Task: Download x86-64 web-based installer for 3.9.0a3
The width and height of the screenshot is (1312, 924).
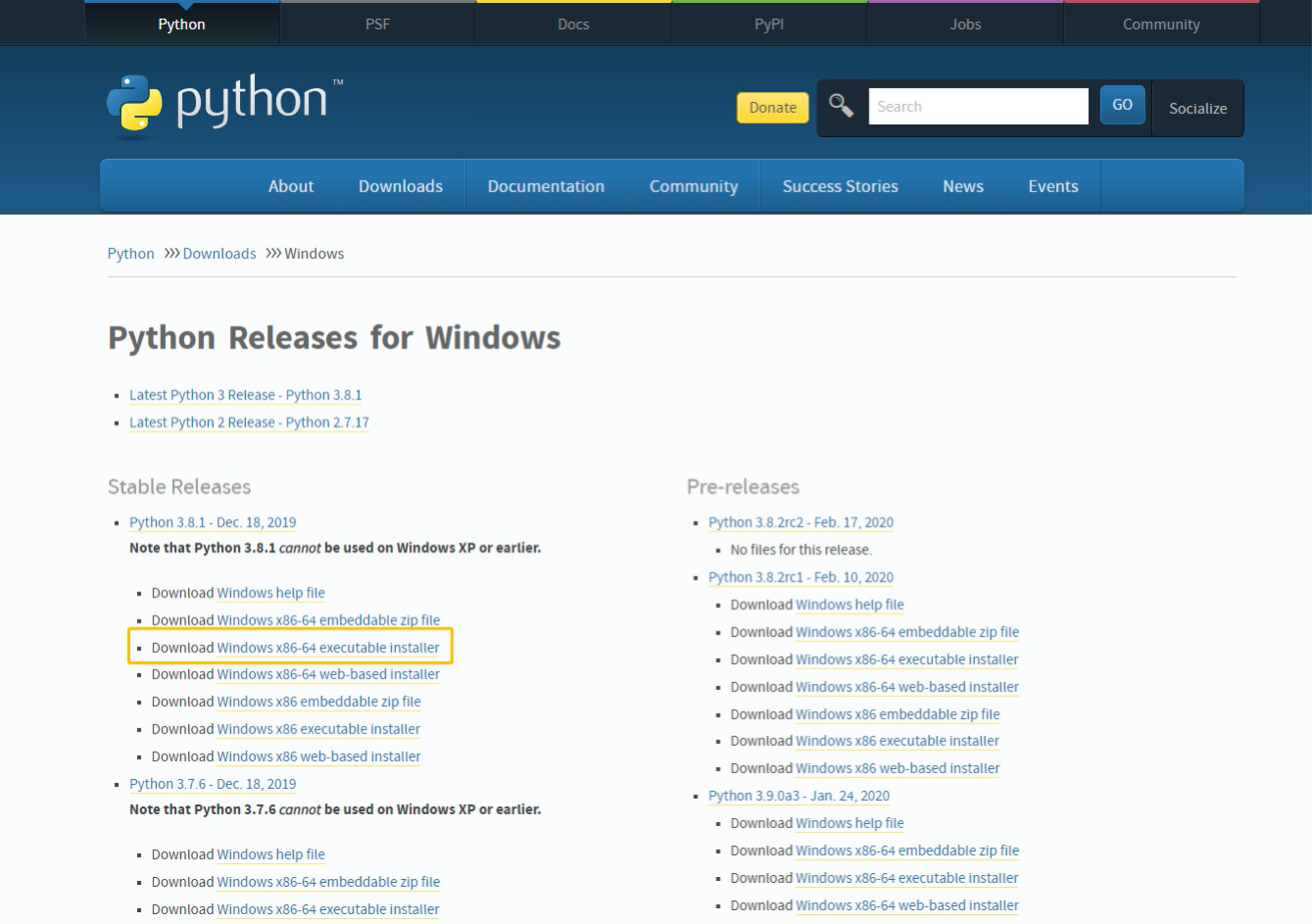Action: click(x=908, y=905)
